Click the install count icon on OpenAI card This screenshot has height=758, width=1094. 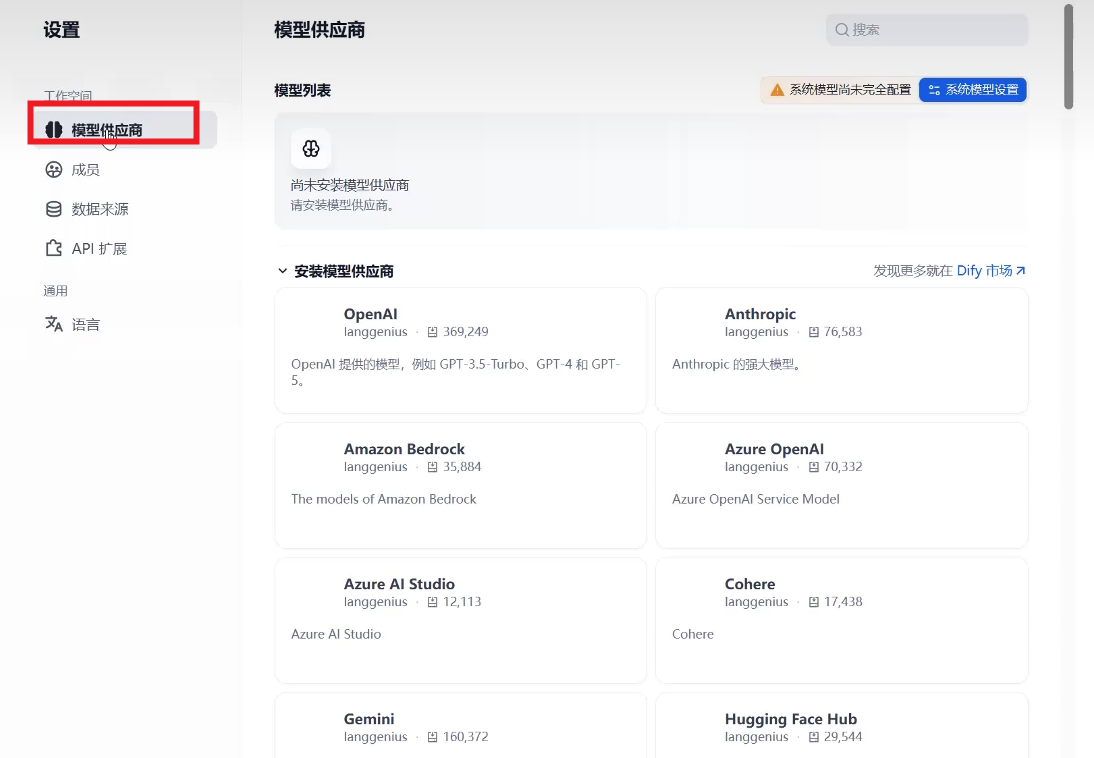[433, 332]
